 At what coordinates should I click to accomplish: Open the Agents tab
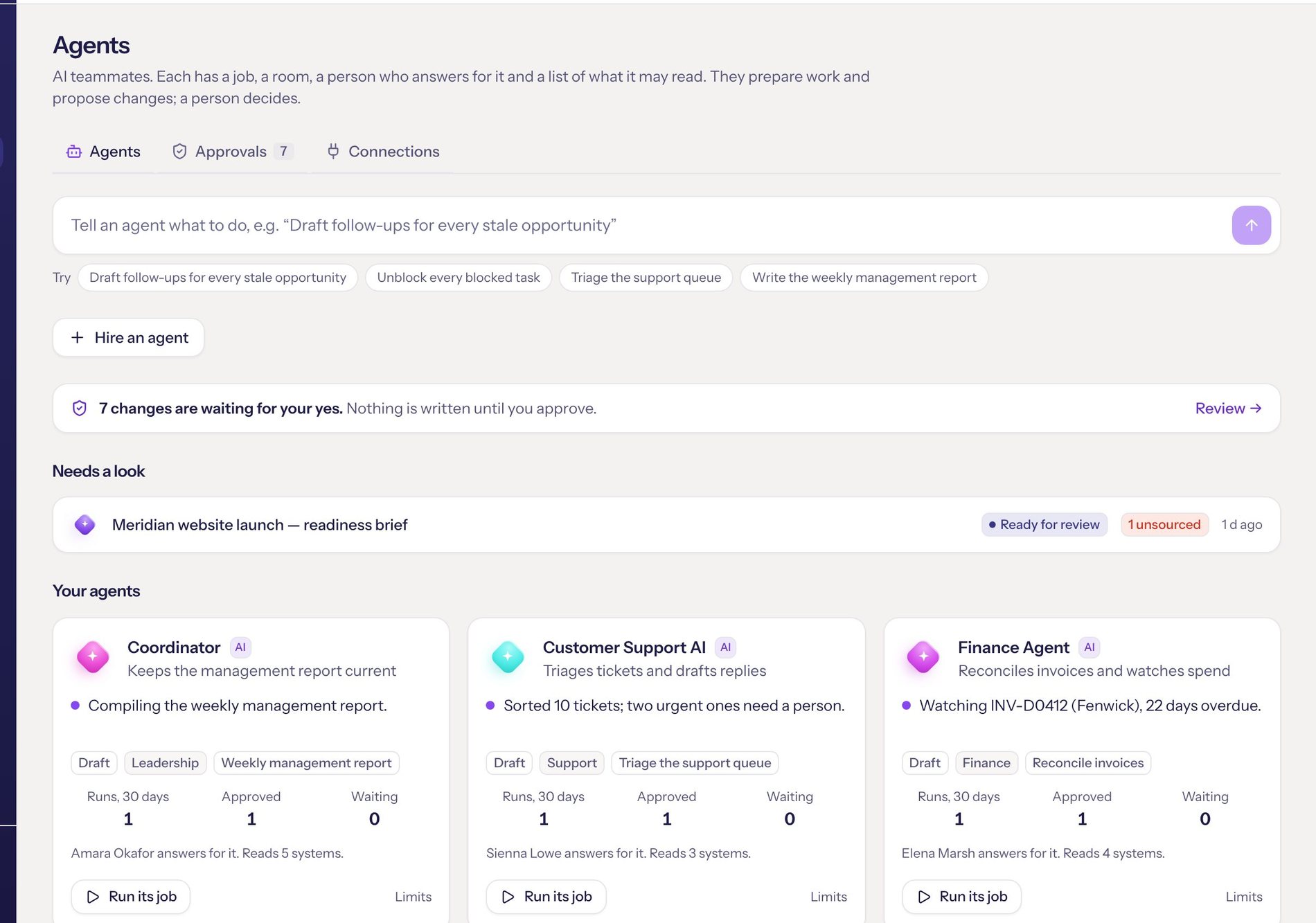click(x=103, y=152)
